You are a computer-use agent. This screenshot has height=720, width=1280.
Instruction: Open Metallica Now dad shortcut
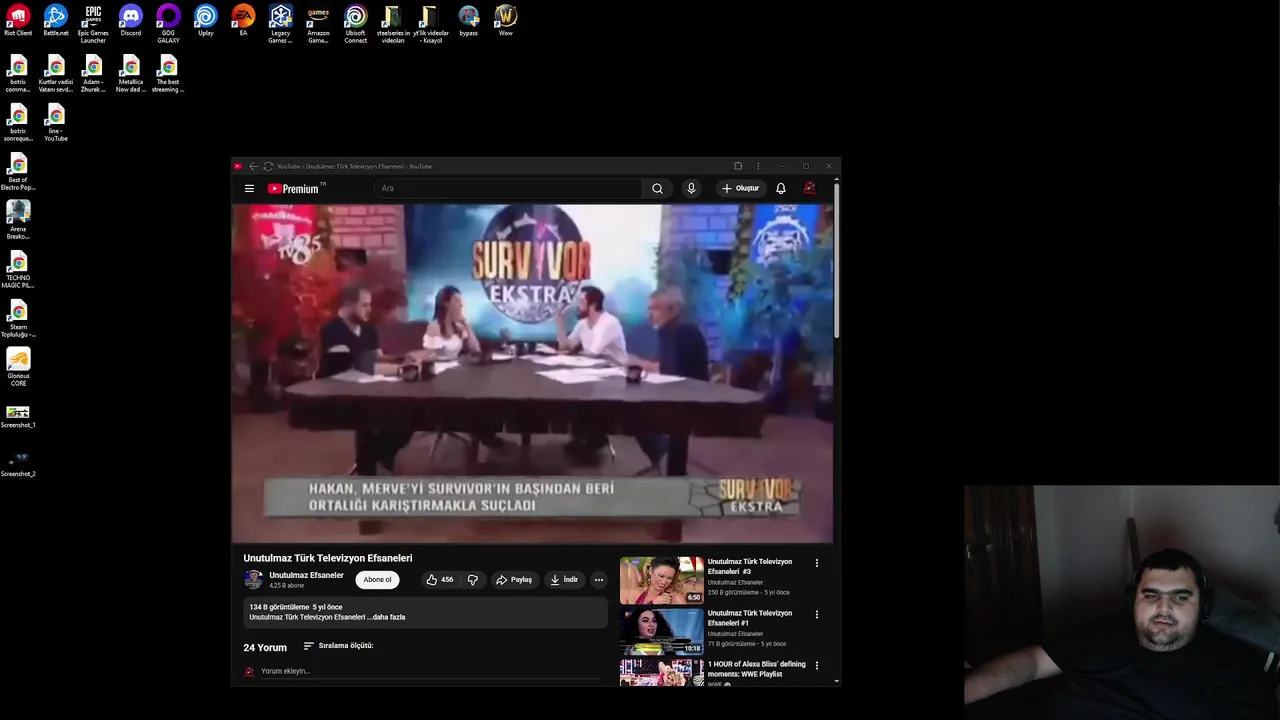[x=131, y=74]
